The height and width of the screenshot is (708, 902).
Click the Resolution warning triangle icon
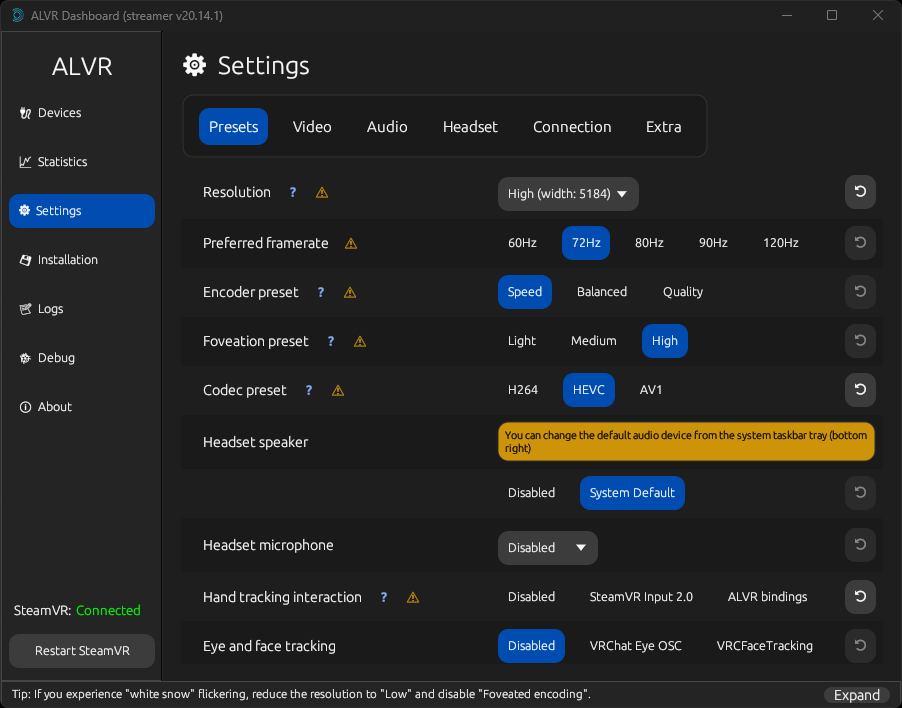[x=322, y=193]
